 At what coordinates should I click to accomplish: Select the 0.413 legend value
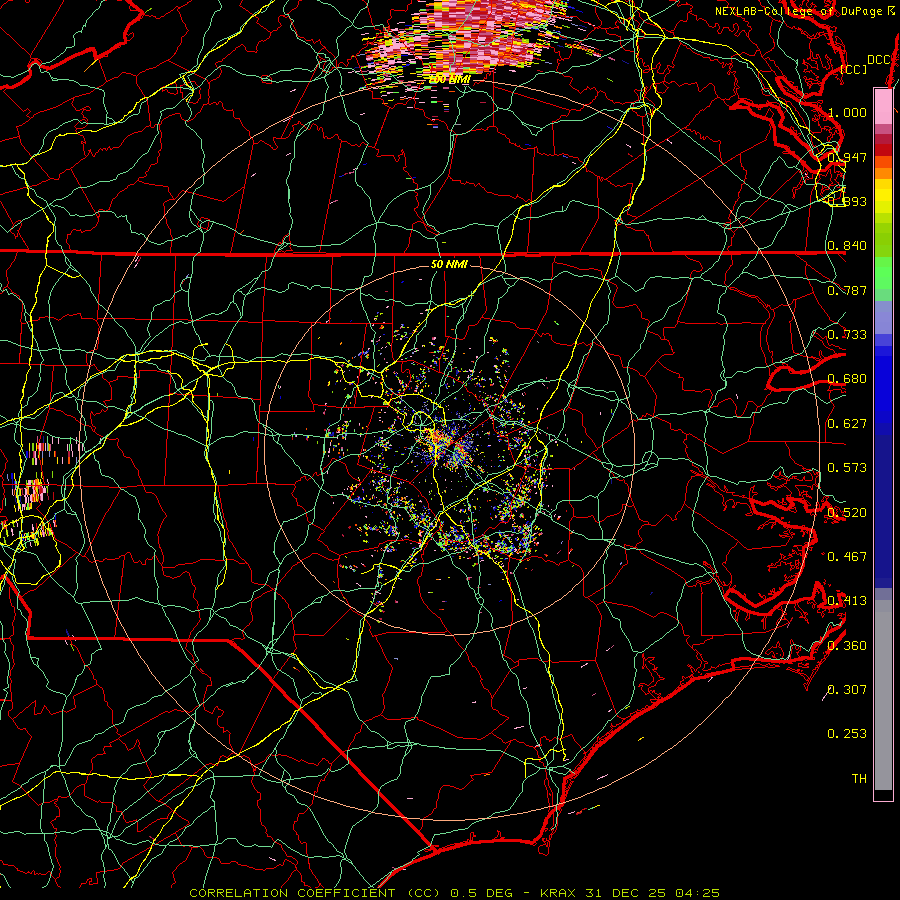pos(847,601)
